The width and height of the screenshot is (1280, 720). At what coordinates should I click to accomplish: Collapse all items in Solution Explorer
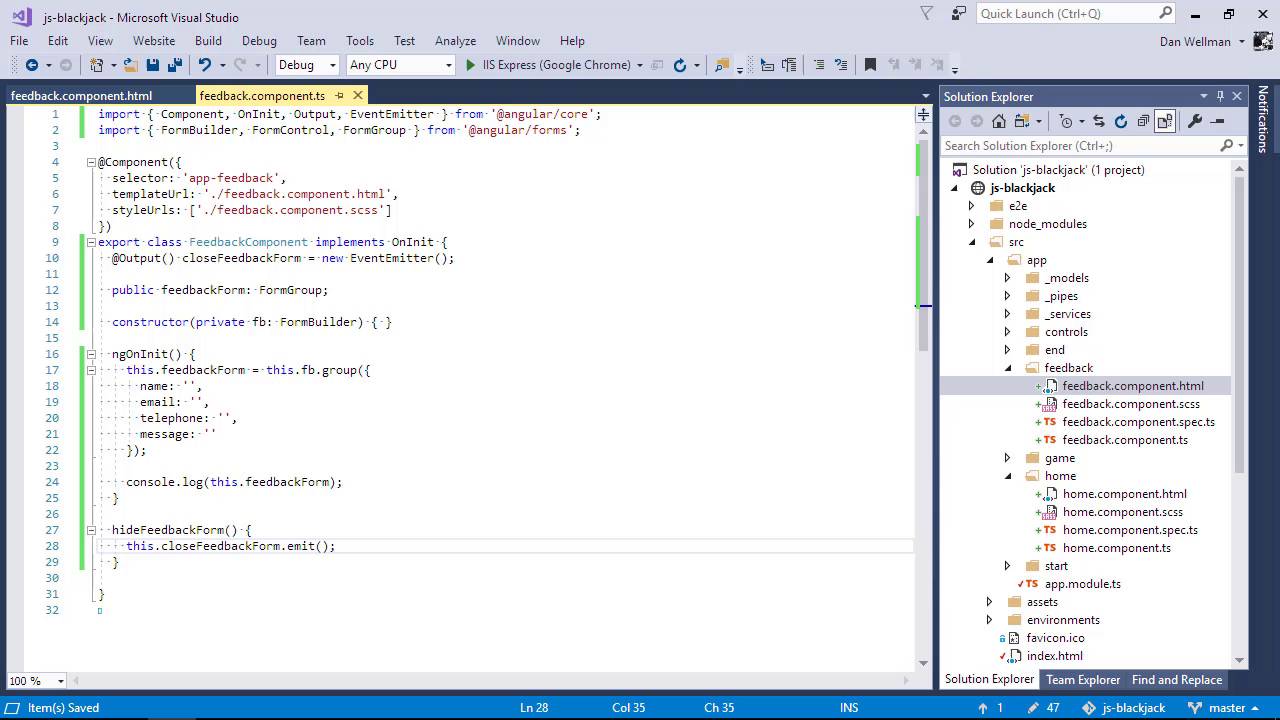point(1142,121)
